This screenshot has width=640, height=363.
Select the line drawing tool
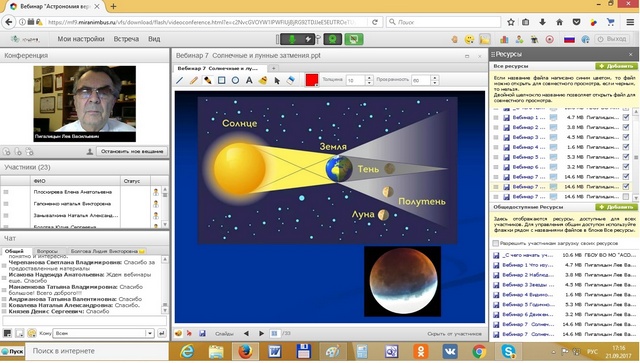point(180,80)
